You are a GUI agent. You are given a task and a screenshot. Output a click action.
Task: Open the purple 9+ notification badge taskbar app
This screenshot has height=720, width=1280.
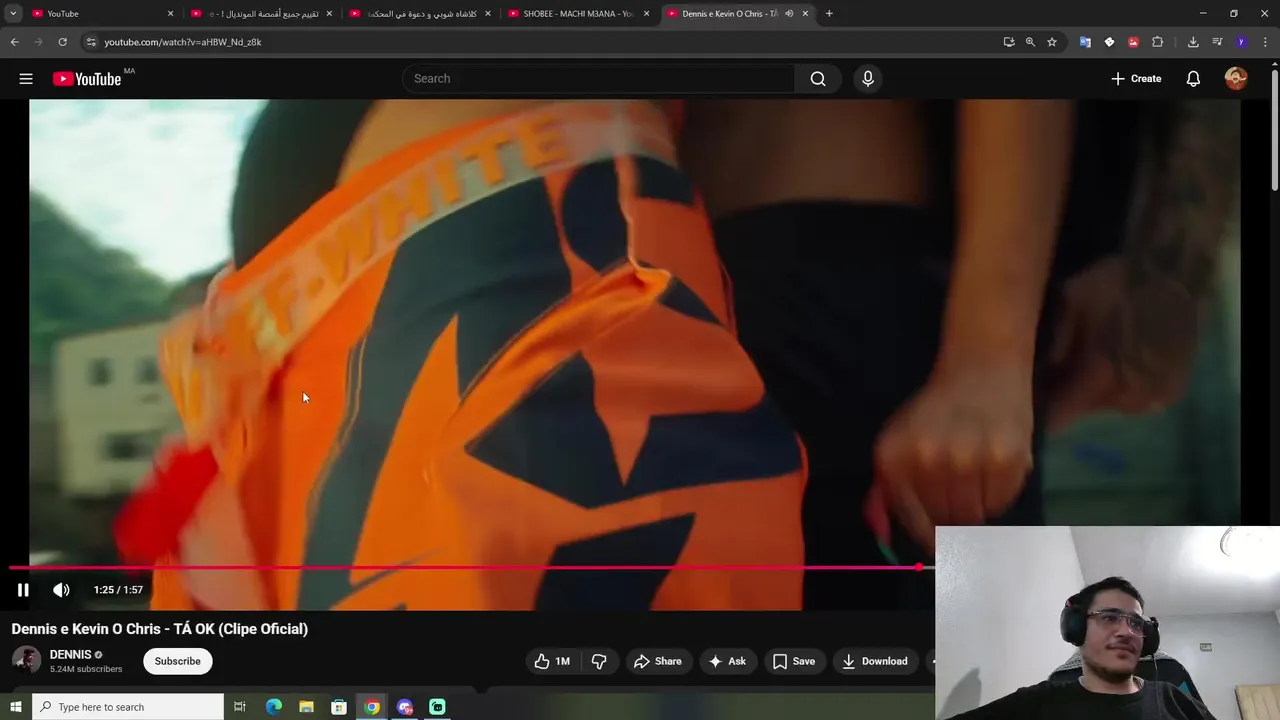[x=405, y=707]
